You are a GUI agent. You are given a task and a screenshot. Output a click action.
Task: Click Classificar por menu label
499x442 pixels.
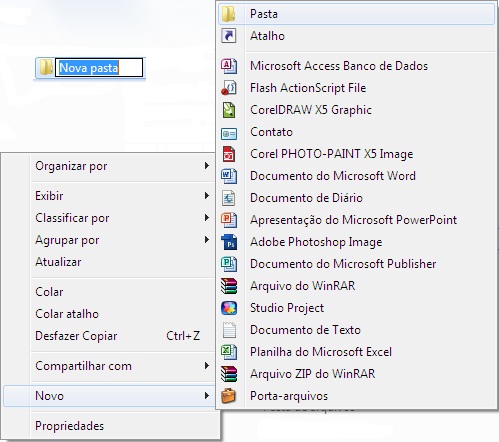[72, 218]
